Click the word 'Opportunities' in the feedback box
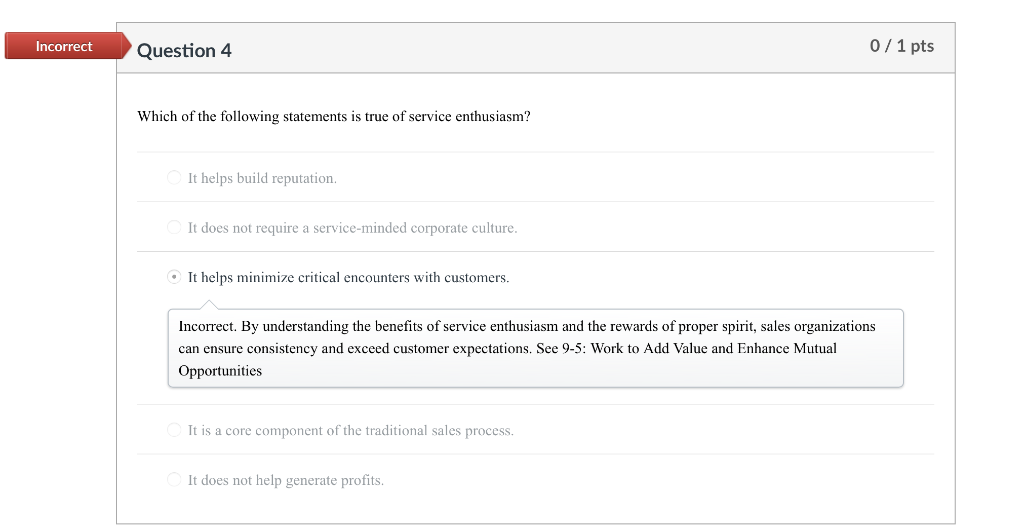Viewport: 1024px width, 529px height. (x=220, y=371)
